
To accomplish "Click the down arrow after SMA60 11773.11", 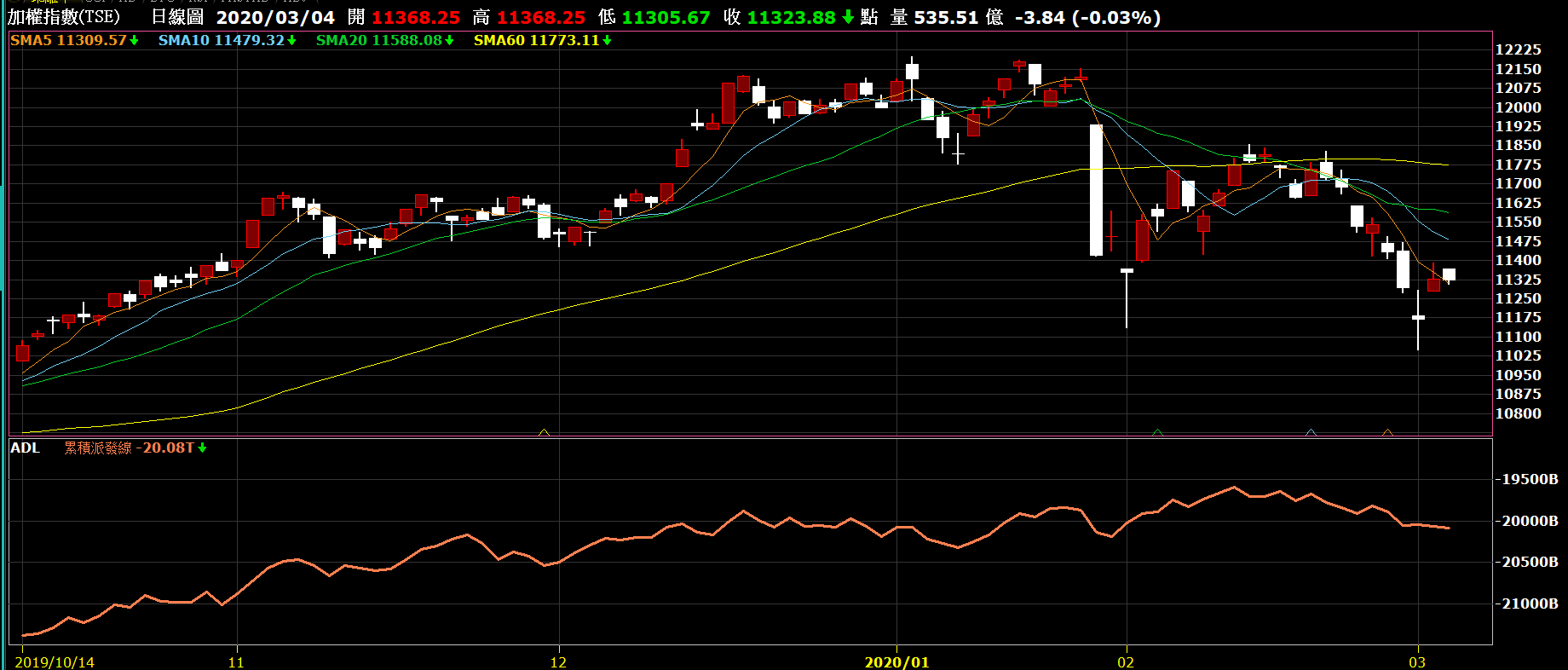I will (607, 41).
